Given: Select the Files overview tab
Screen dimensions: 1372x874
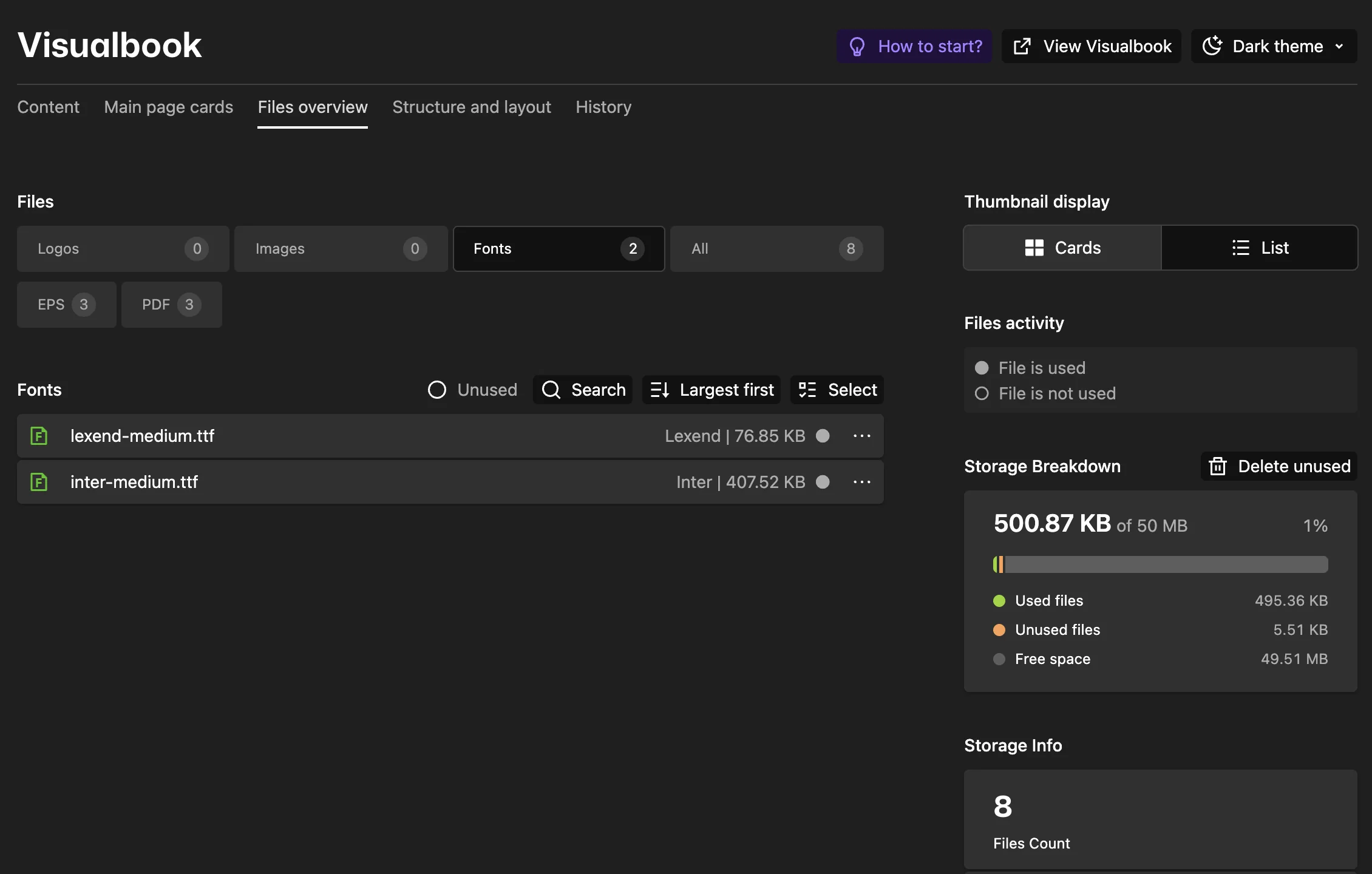Looking at the screenshot, I should 313,107.
